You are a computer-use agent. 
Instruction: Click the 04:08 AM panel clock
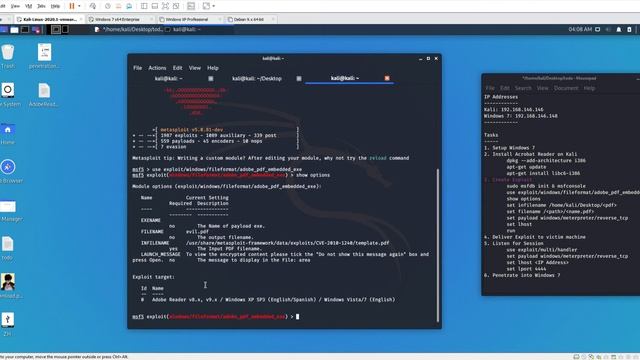[580, 29]
